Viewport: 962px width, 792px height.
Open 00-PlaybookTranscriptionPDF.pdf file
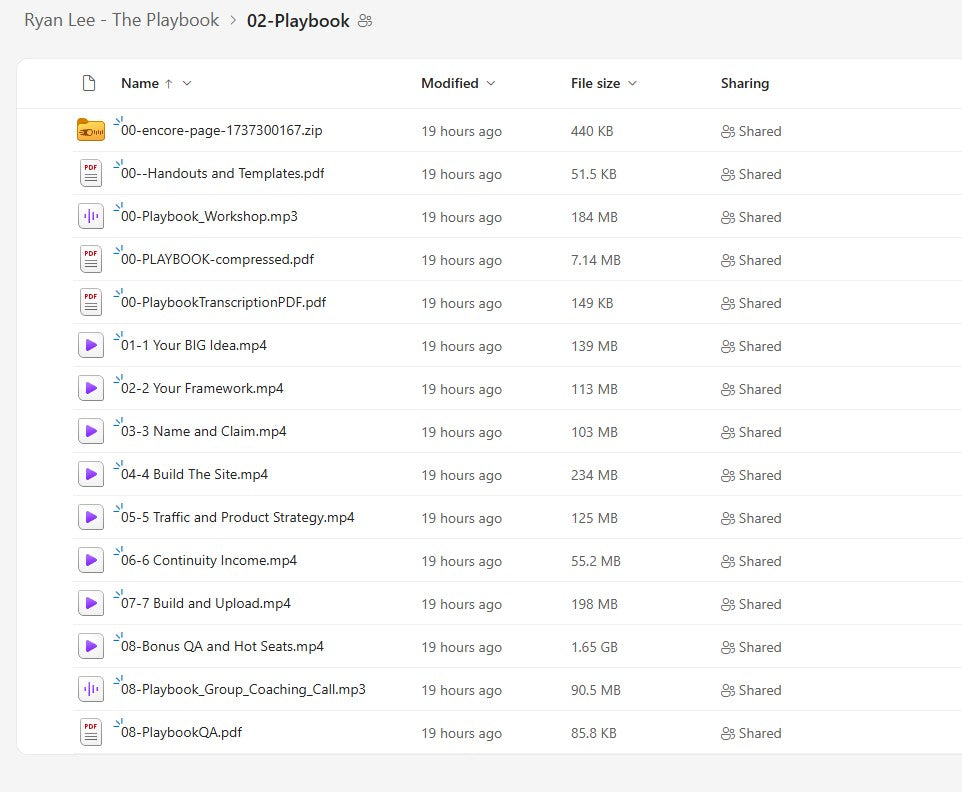[x=223, y=303]
